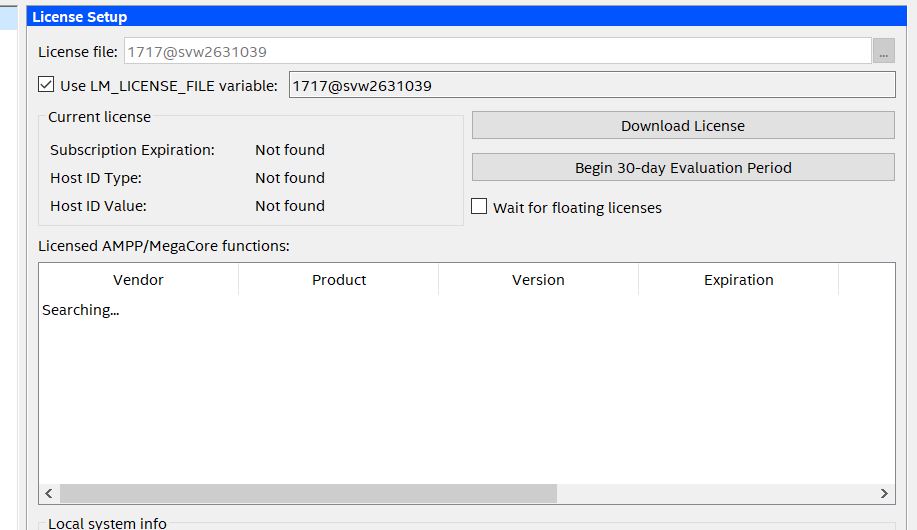
Task: Click the License file browse (...) button
Action: pyautogui.click(x=883, y=51)
